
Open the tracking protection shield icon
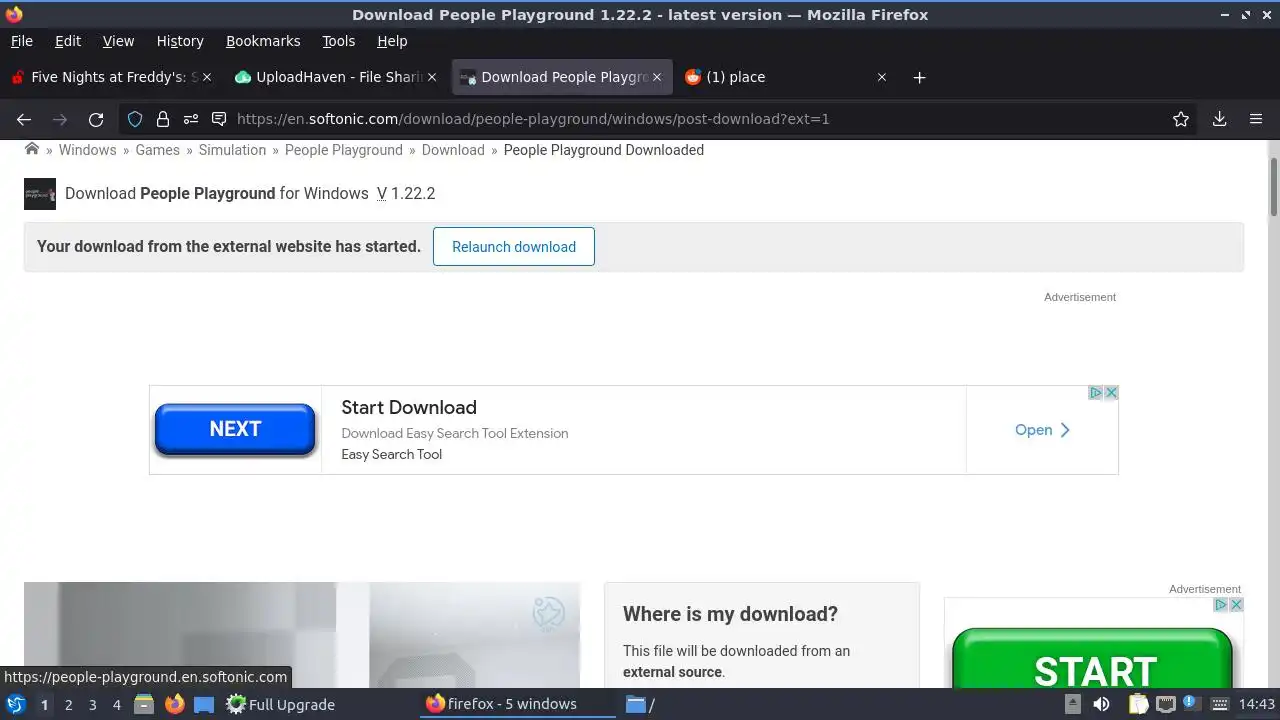point(135,119)
